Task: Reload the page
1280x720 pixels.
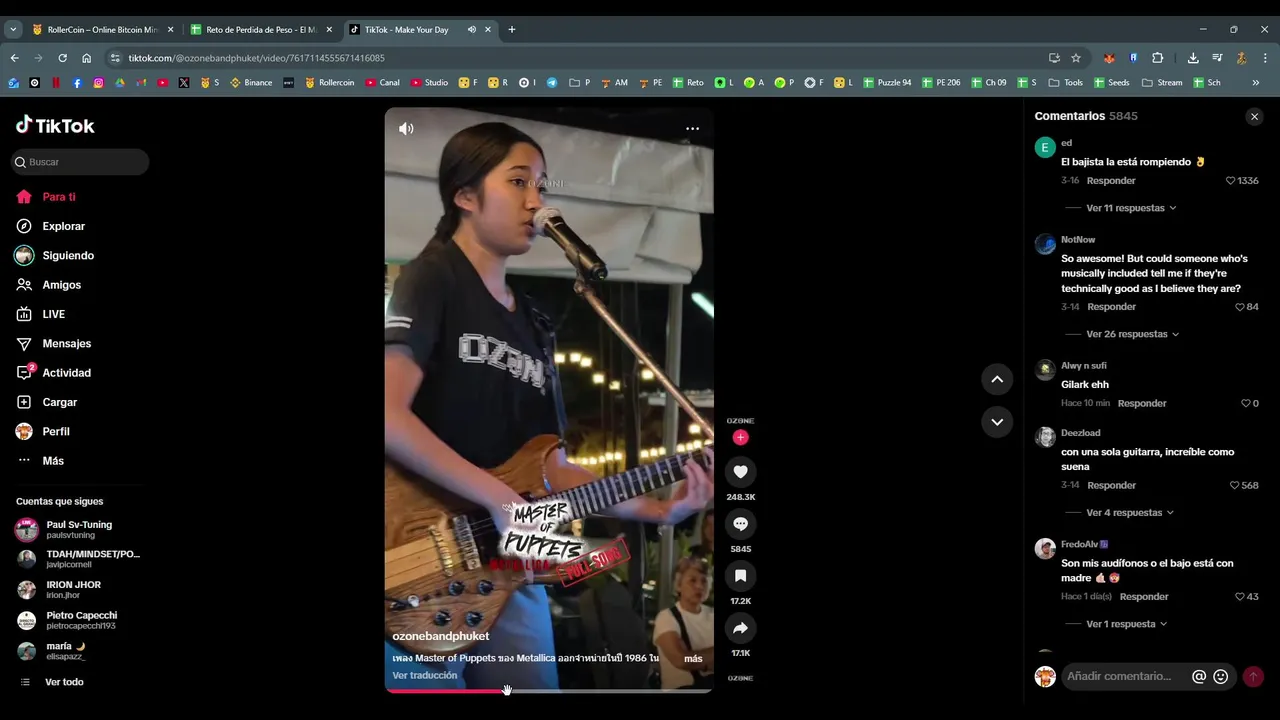Action: (62, 58)
